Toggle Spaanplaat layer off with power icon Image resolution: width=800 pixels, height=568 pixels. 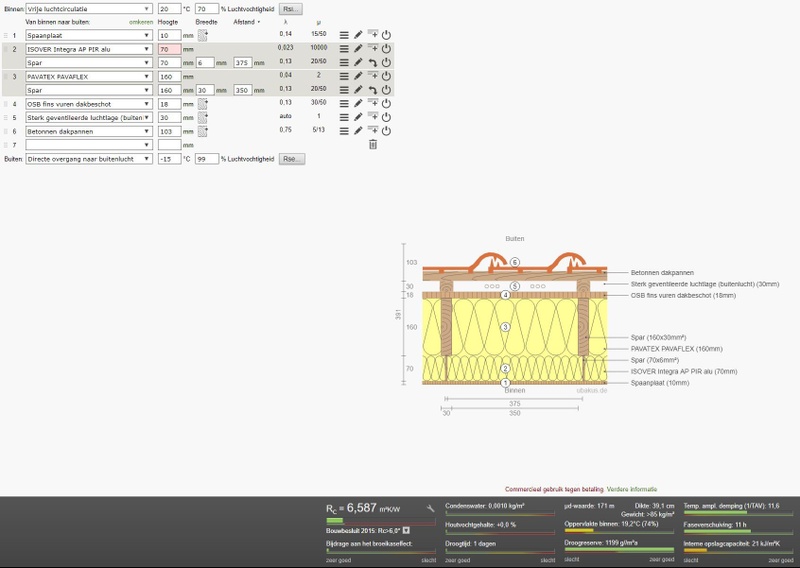click(x=386, y=35)
